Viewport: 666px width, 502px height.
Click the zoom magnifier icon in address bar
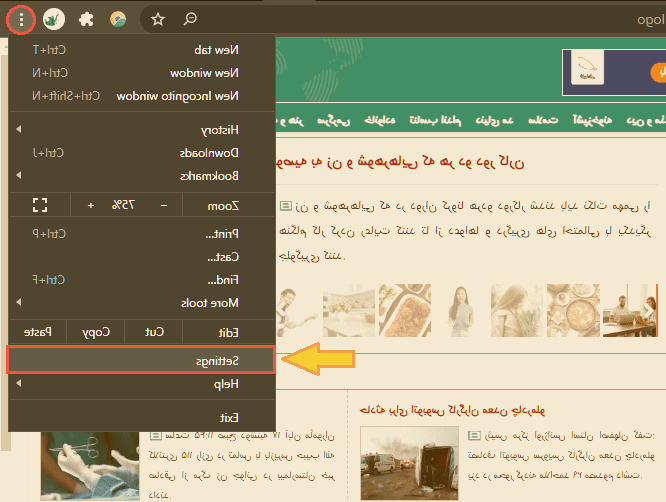190,18
